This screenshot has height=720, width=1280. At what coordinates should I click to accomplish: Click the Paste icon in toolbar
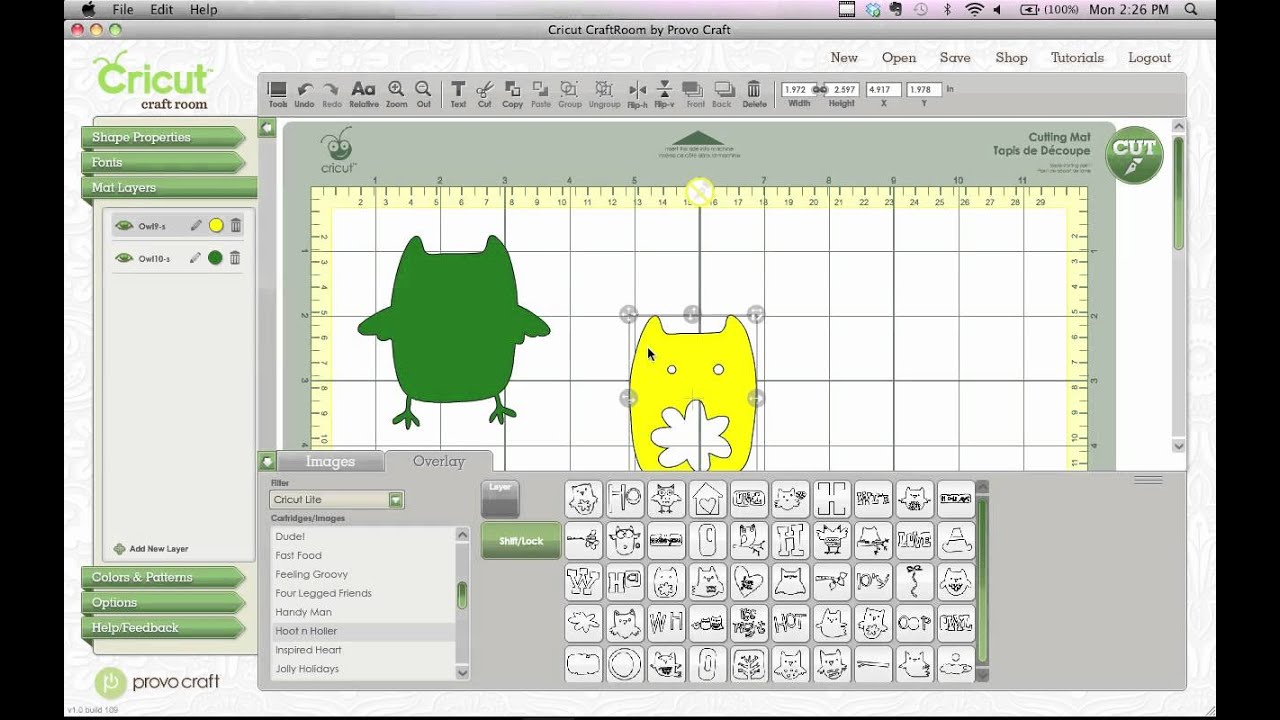(541, 91)
